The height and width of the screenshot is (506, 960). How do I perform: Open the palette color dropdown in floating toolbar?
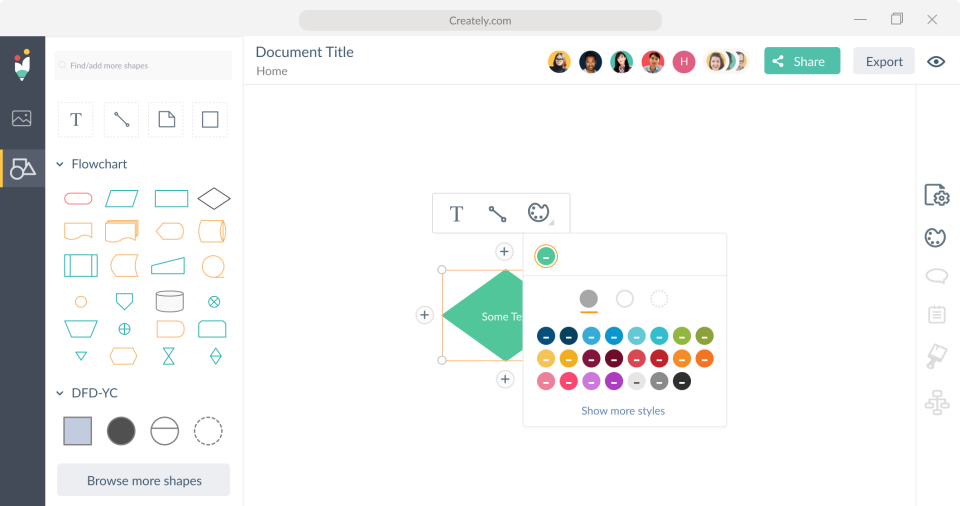click(539, 213)
